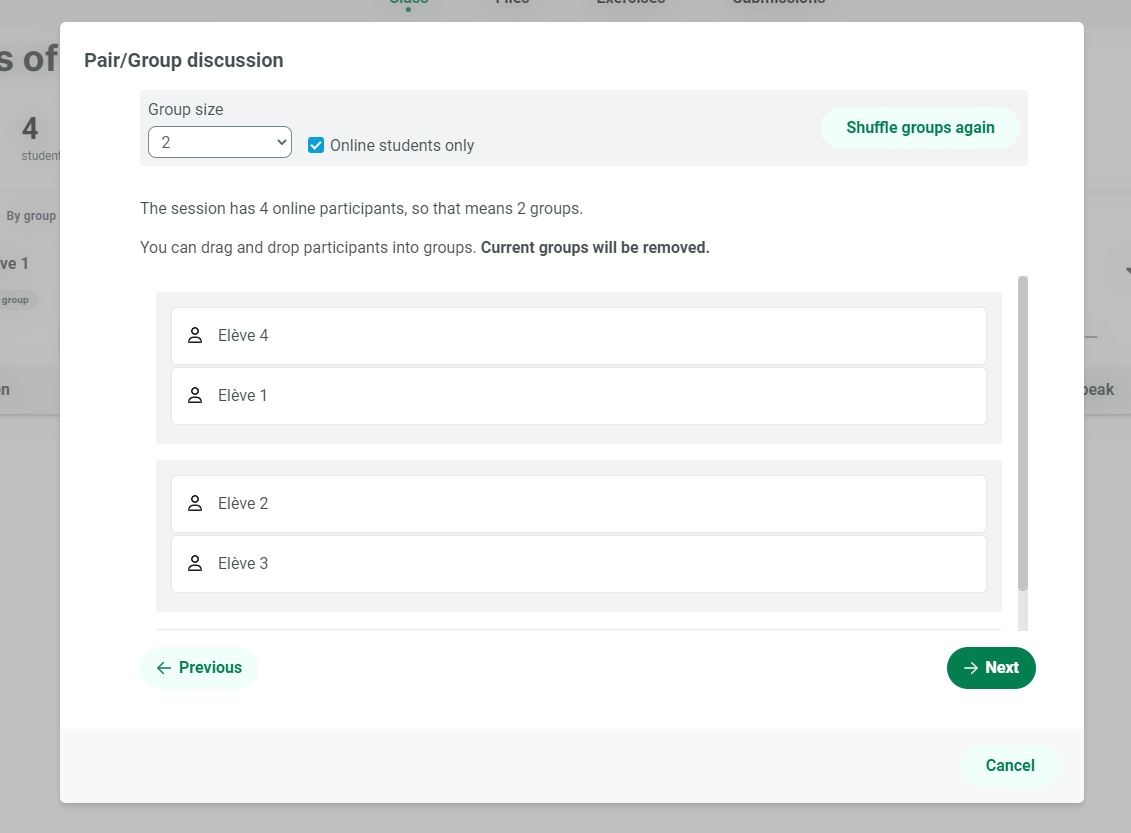Click the person icon beside Elève 2
The height and width of the screenshot is (833, 1131).
[x=195, y=504]
